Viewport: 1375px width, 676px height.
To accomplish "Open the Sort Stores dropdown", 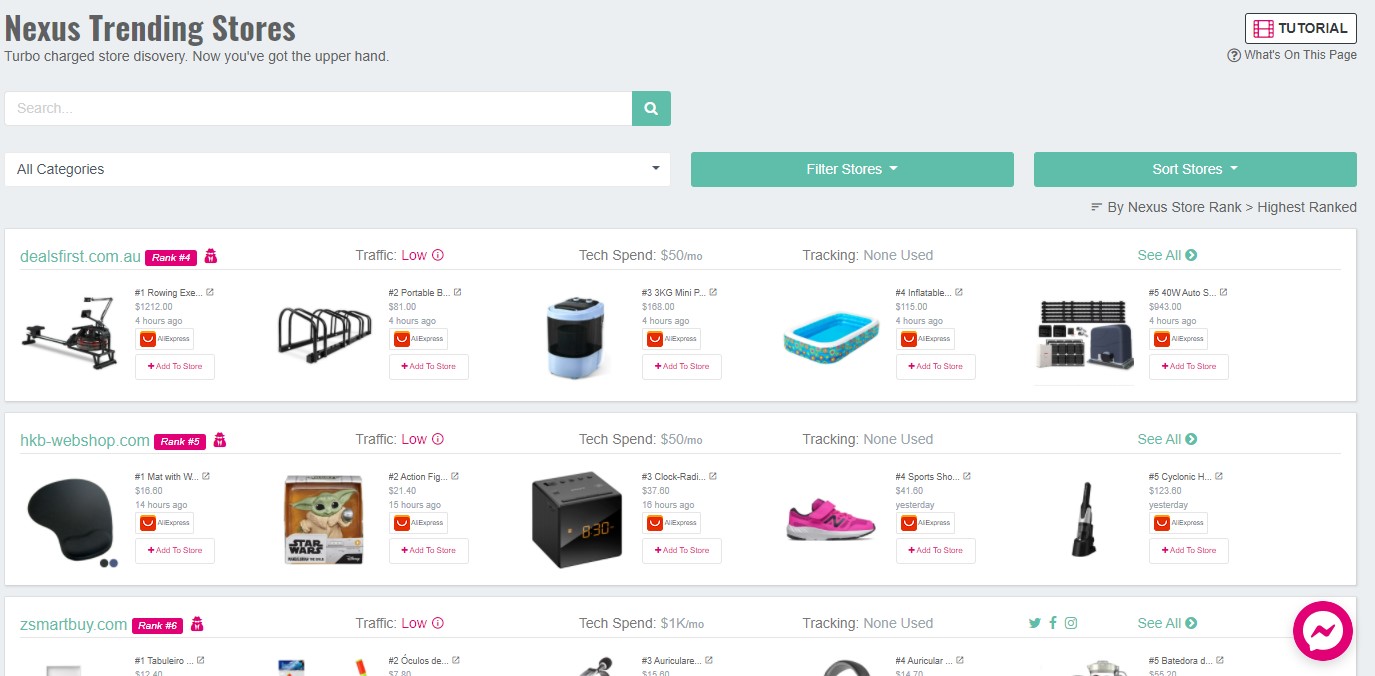I will 1194,168.
